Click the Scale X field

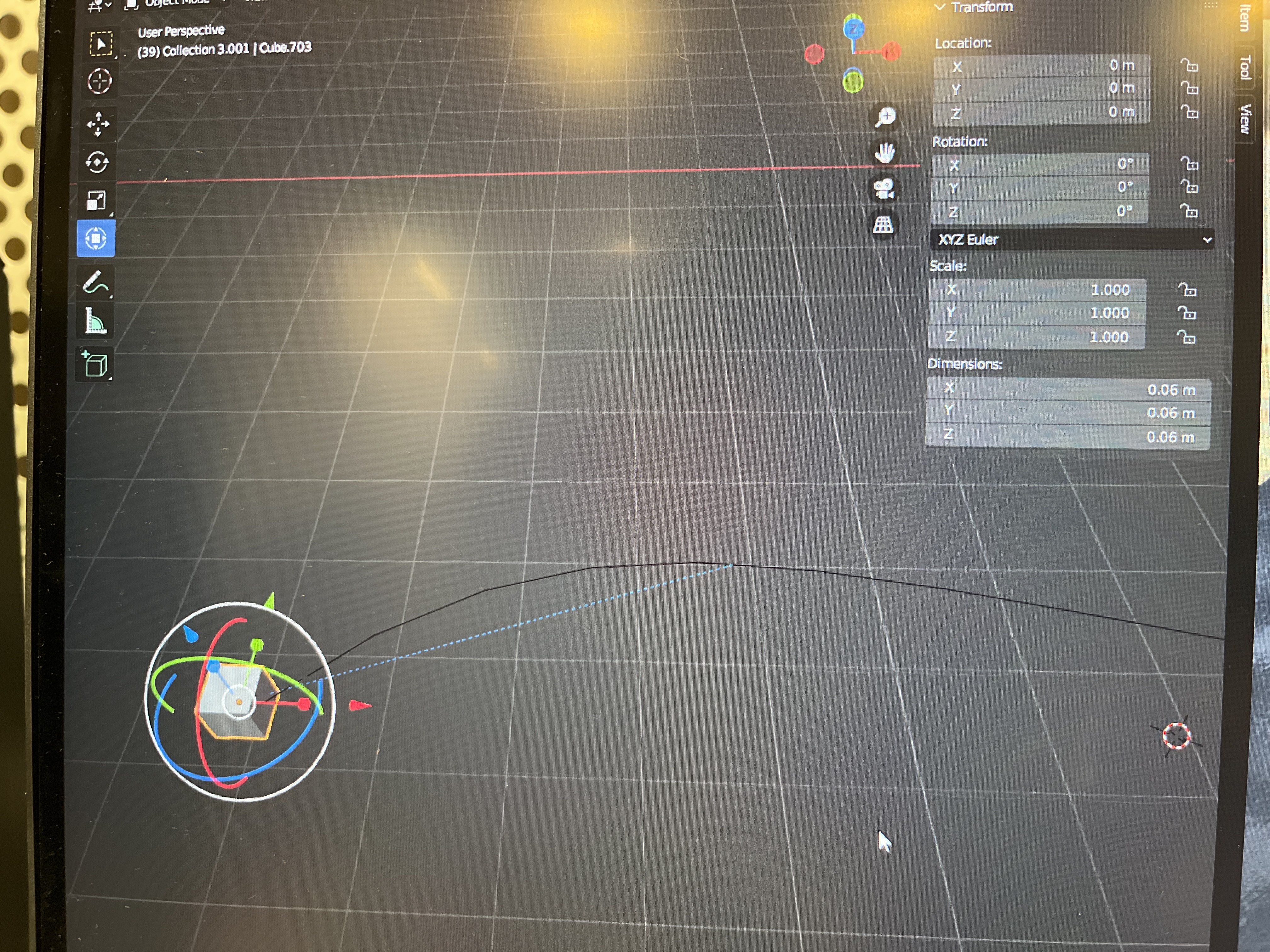tap(1038, 290)
